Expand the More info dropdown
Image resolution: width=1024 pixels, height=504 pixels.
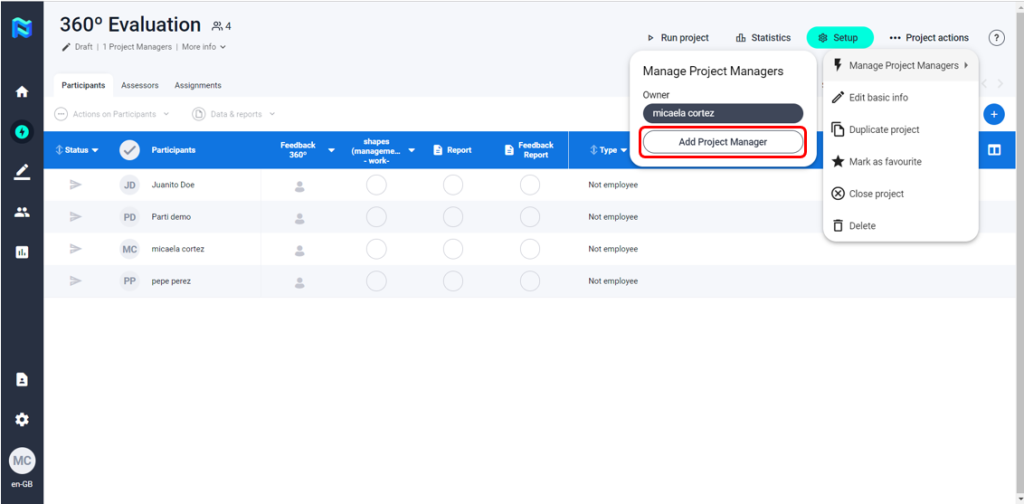(x=204, y=47)
